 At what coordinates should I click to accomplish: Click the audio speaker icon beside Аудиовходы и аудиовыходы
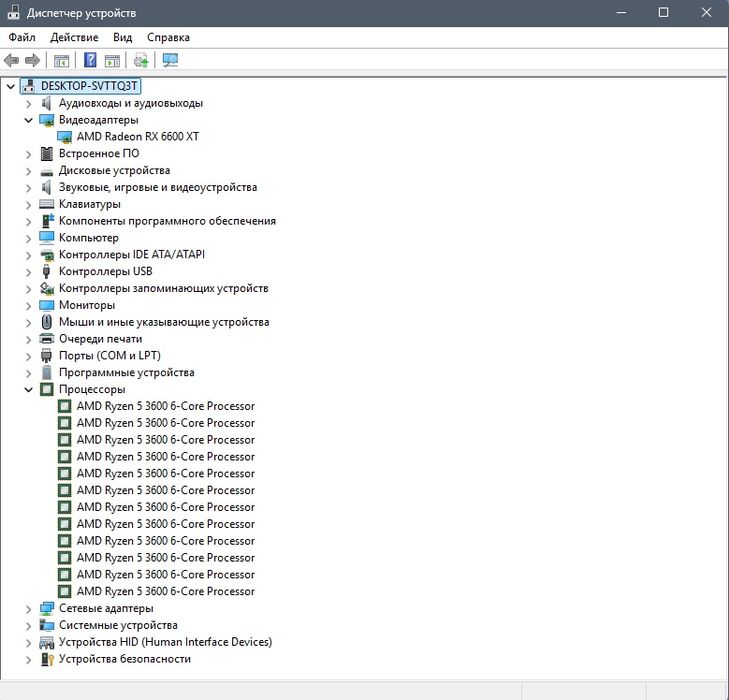point(46,103)
